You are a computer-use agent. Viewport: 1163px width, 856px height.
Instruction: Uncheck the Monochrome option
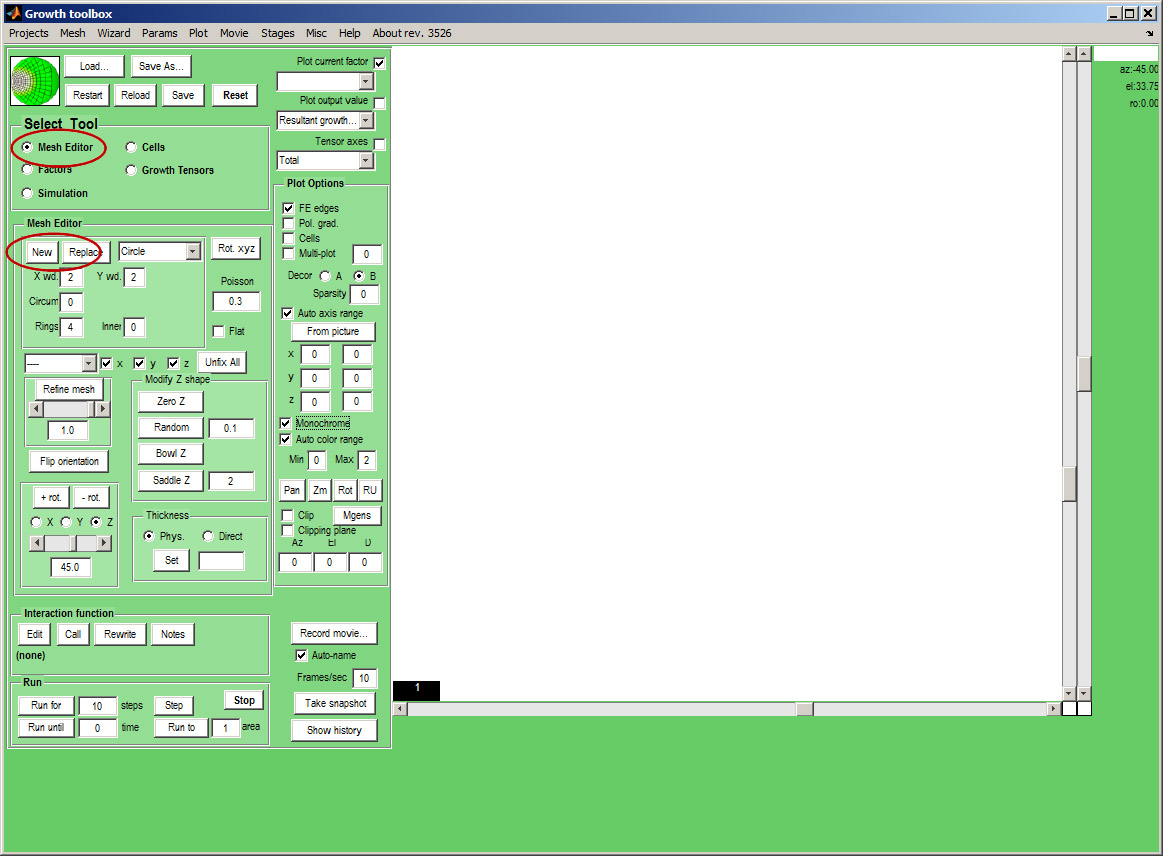[x=286, y=424]
